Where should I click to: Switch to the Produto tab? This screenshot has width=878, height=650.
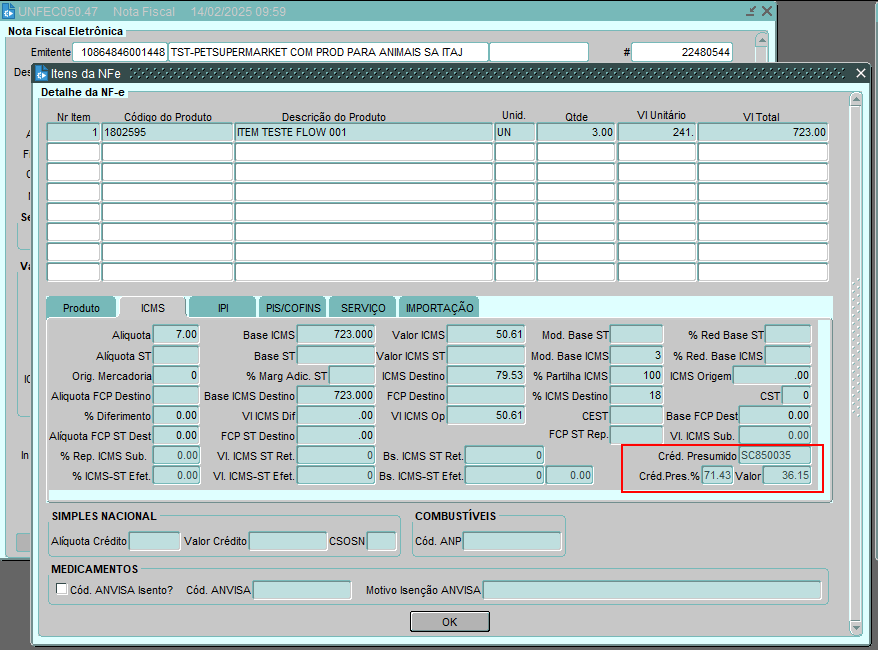(x=81, y=308)
